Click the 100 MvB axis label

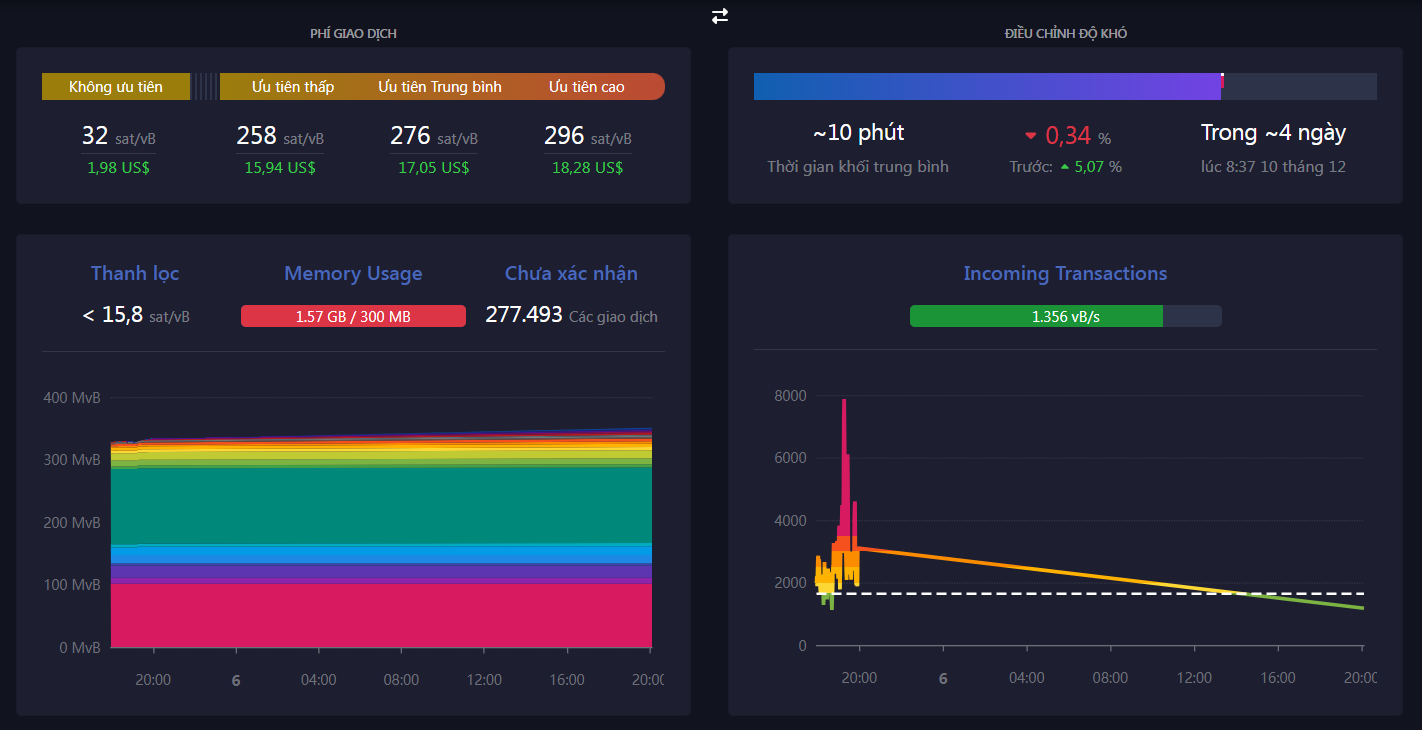pos(72,585)
